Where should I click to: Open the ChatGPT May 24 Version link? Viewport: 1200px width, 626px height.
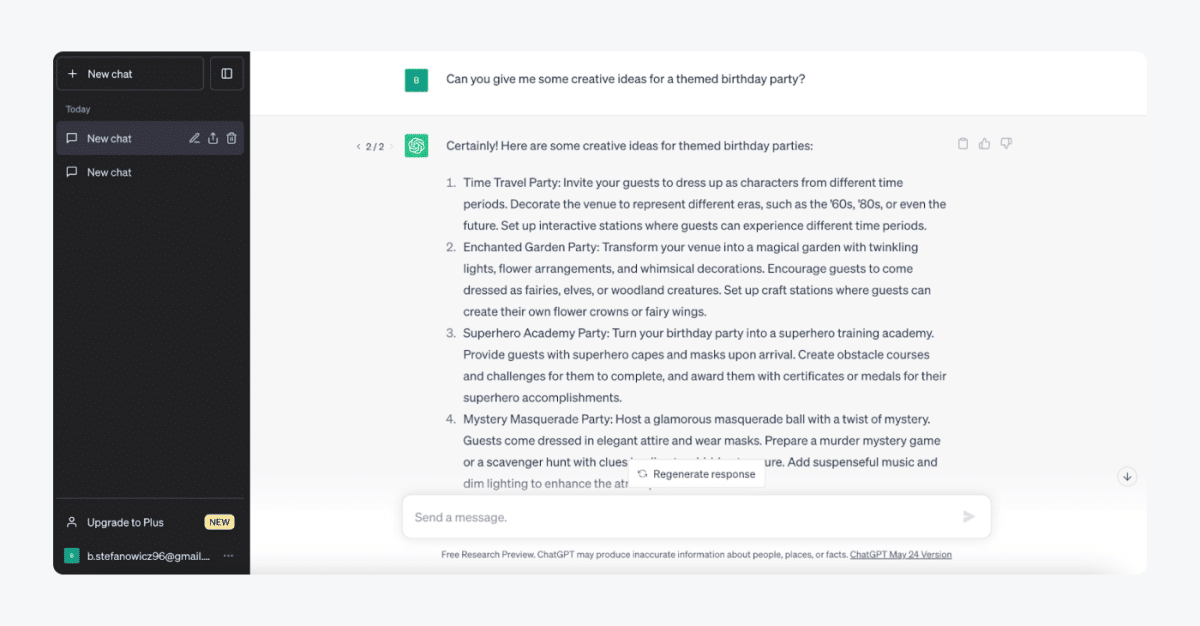(x=901, y=554)
